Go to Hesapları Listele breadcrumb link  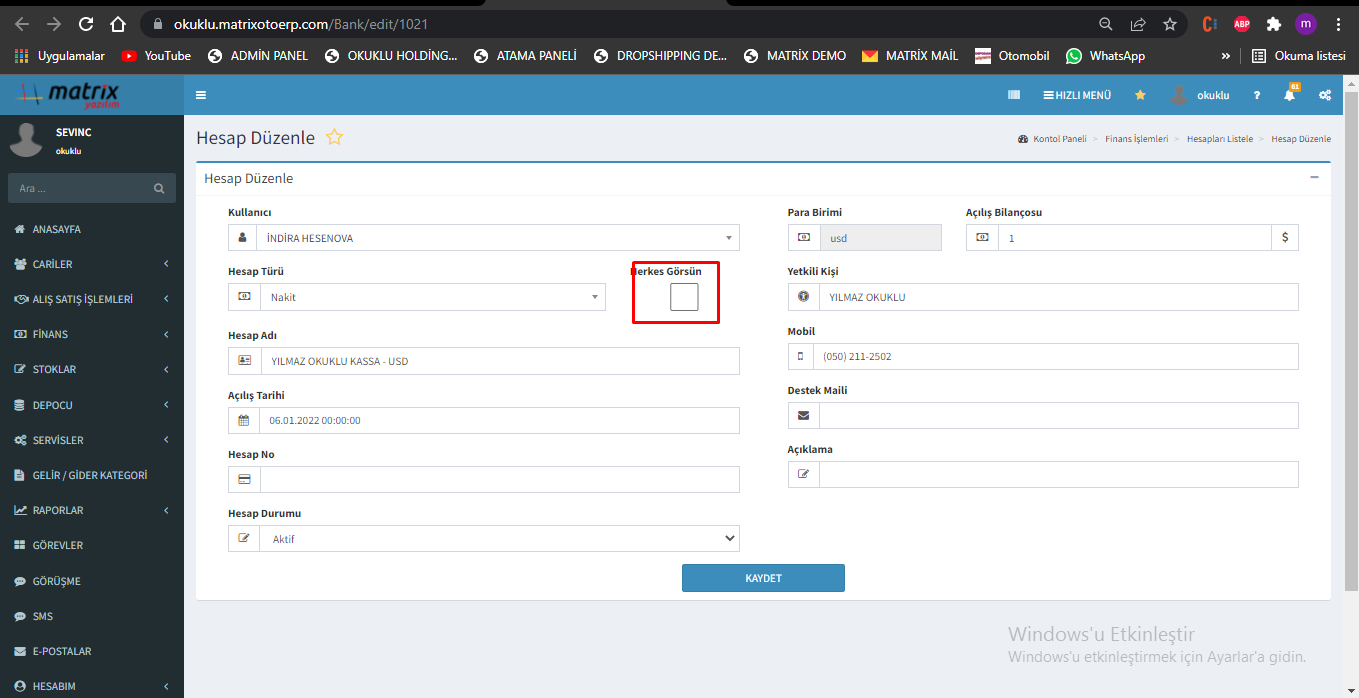(1219, 139)
